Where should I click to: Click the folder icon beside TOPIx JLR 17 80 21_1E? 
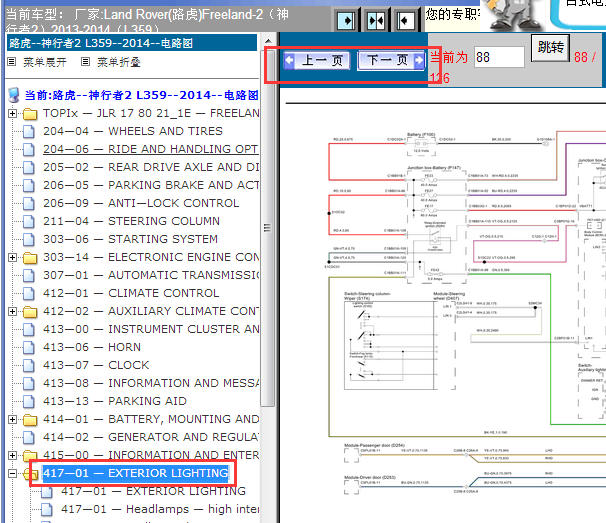[30, 114]
